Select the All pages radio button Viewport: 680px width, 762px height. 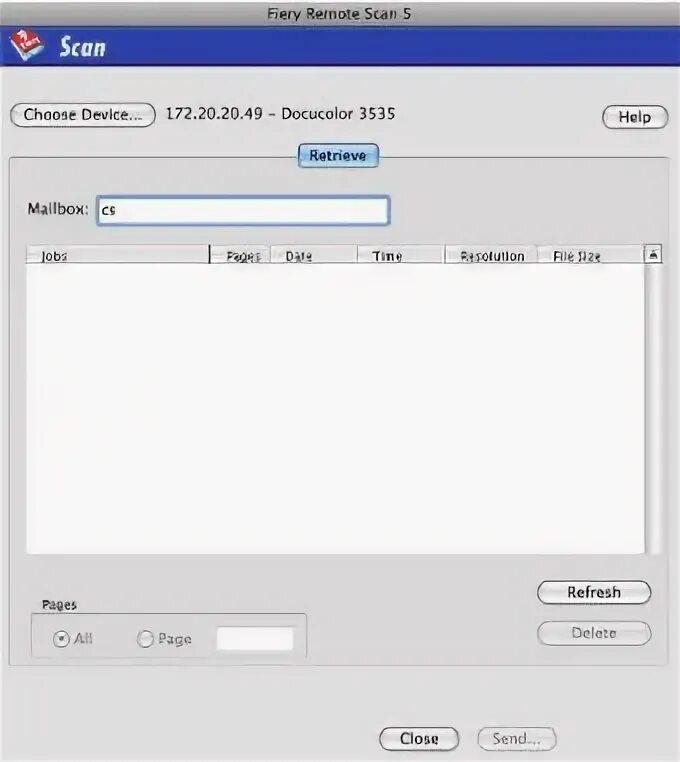(x=61, y=639)
